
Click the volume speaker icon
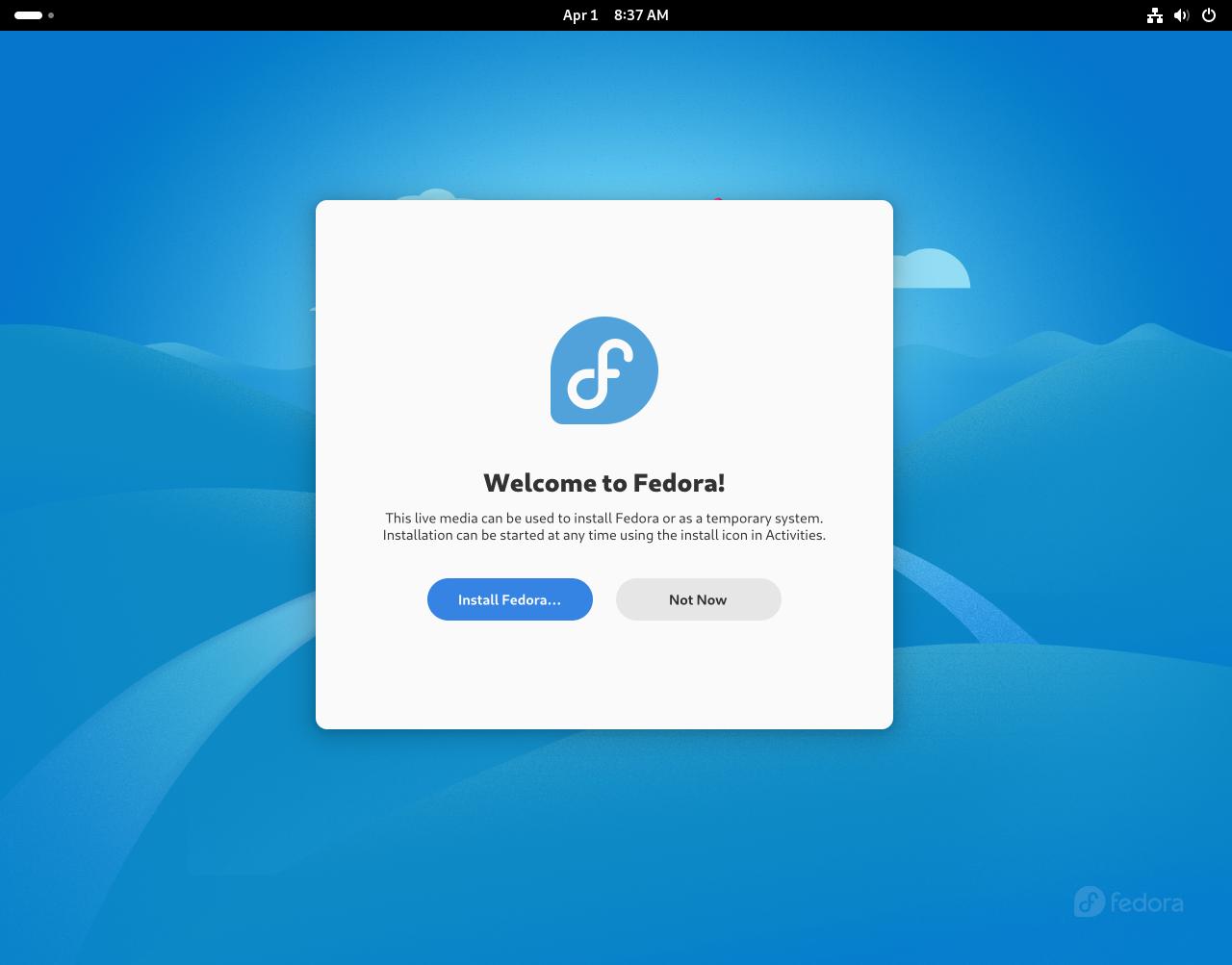pyautogui.click(x=1182, y=15)
